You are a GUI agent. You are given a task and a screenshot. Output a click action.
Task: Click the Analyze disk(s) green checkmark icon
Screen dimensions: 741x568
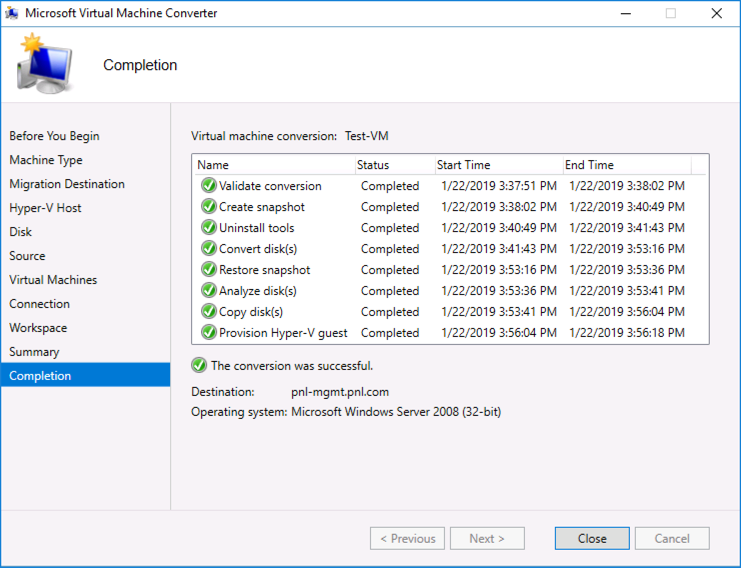208,291
